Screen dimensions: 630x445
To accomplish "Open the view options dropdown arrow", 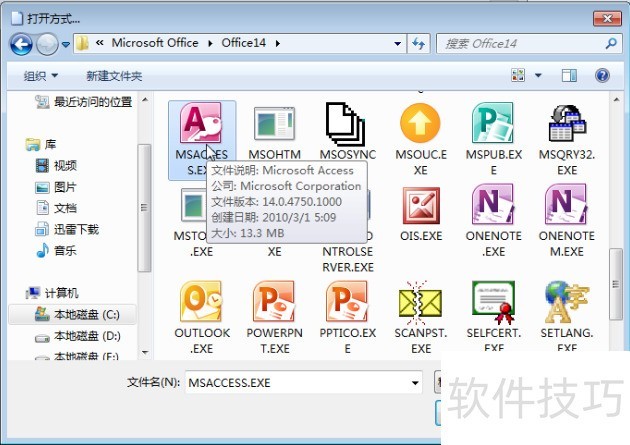I will point(538,75).
